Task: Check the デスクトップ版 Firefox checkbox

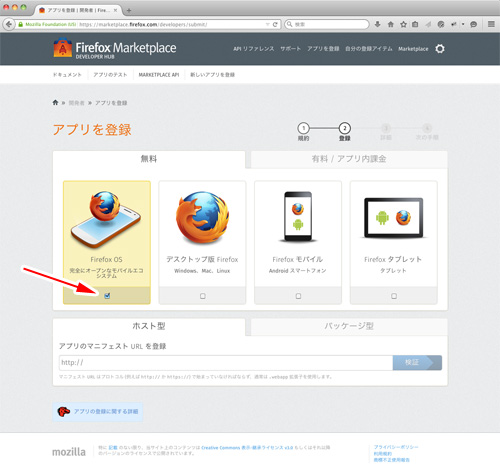Action: click(x=203, y=296)
